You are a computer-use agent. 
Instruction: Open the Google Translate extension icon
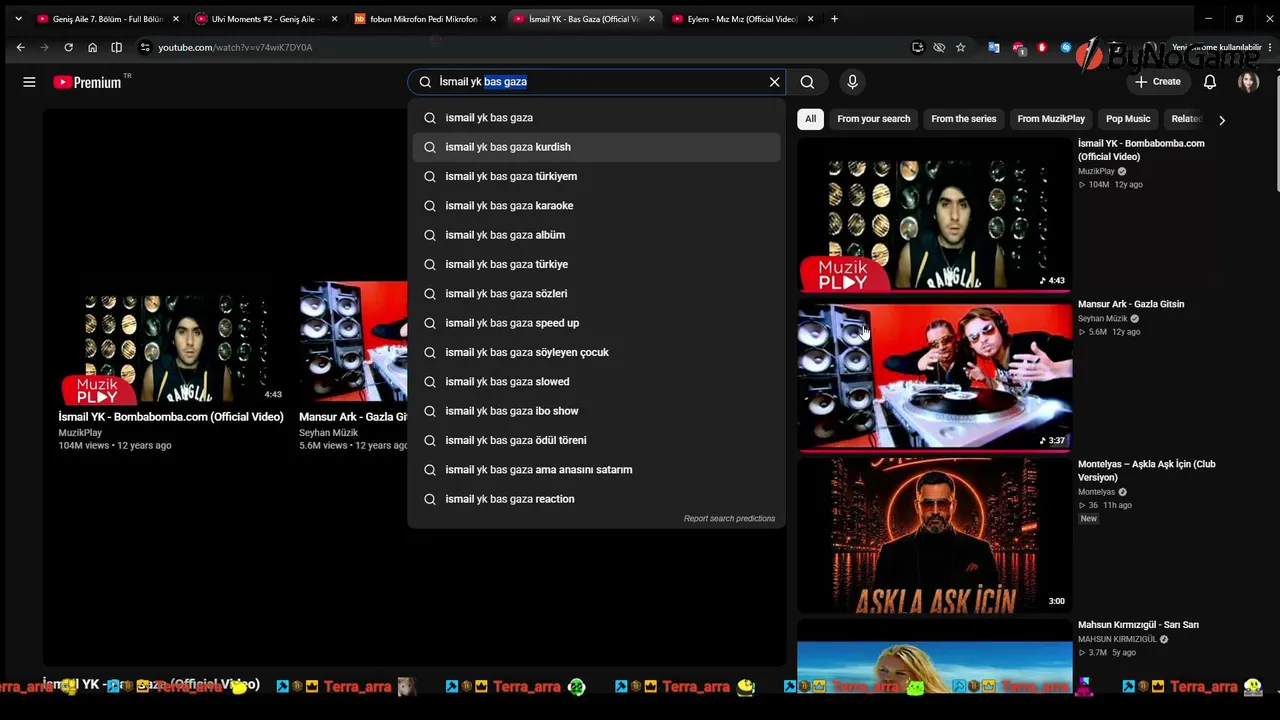pyautogui.click(x=993, y=47)
